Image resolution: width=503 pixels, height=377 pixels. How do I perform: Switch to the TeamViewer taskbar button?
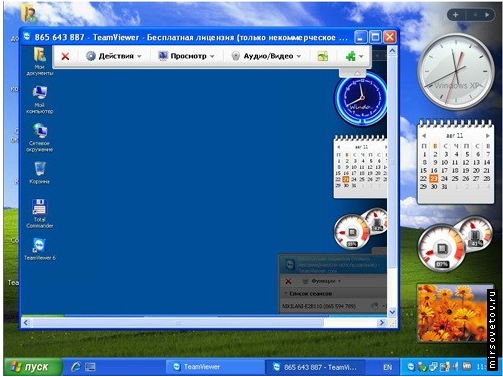coord(215,367)
